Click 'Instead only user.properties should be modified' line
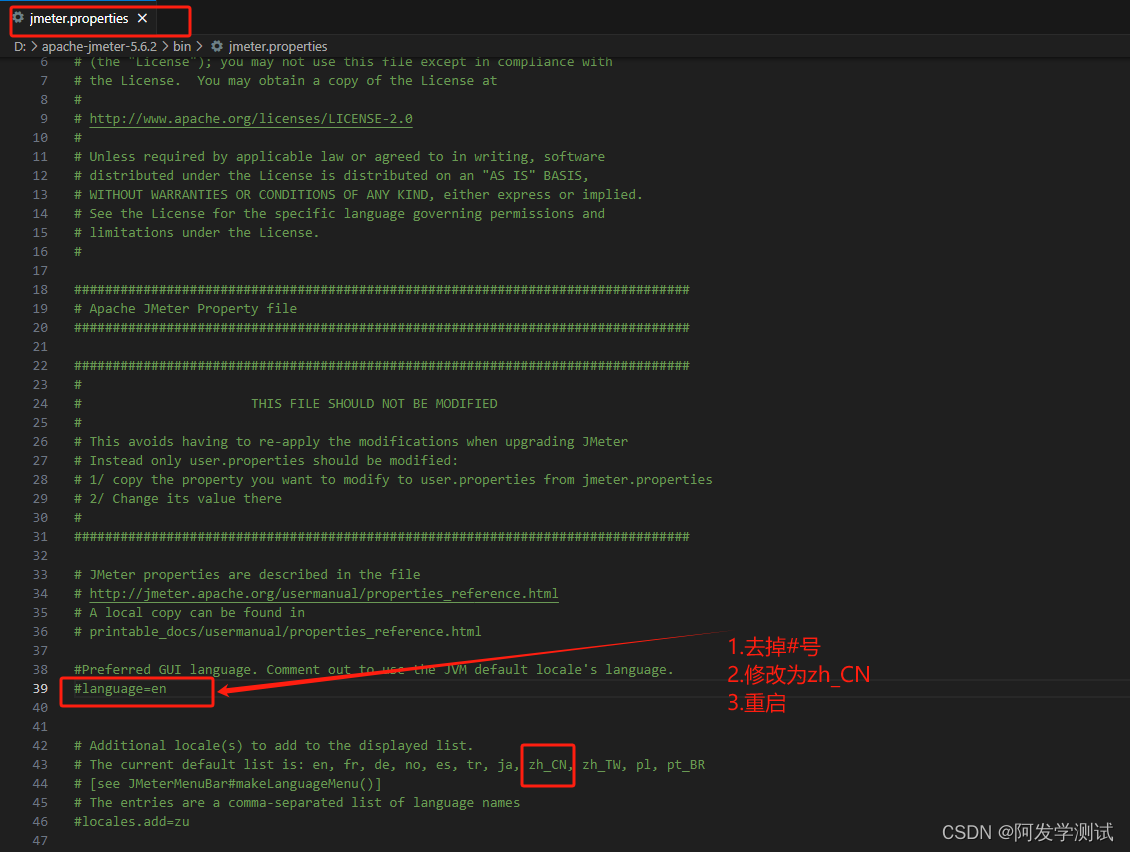Screen dimensions: 1130x852 [x=266, y=461]
